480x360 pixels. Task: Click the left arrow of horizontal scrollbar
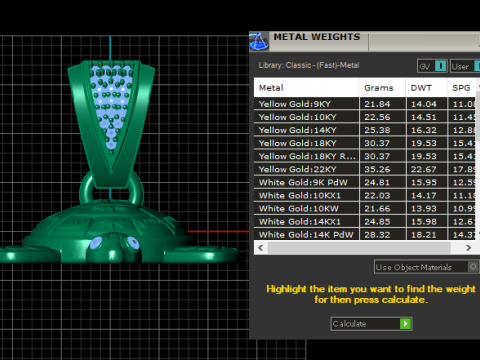[x=261, y=248]
